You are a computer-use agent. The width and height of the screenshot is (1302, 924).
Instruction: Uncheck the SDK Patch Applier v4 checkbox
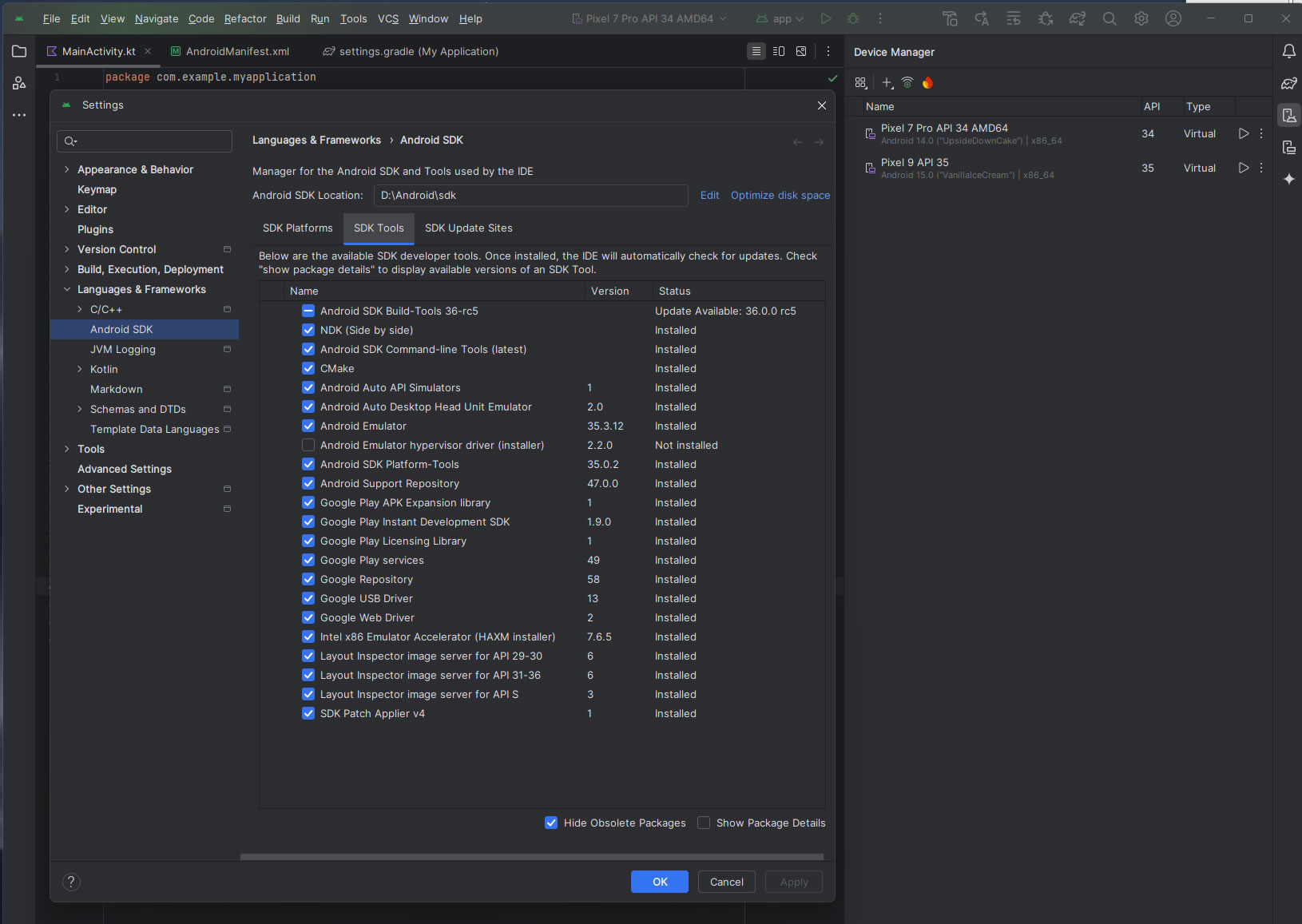(308, 713)
